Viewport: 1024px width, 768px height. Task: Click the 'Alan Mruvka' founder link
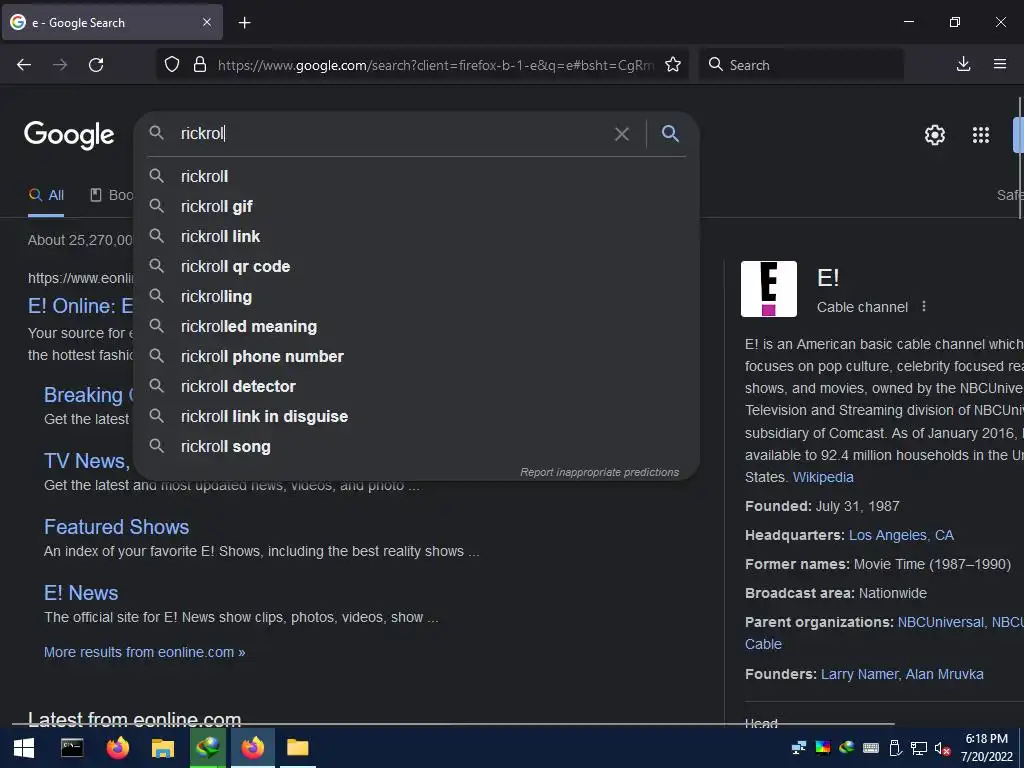944,674
